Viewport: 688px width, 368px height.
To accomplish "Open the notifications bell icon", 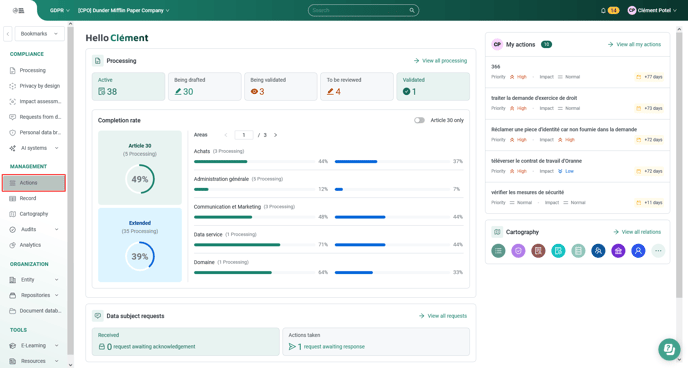I will pyautogui.click(x=603, y=11).
